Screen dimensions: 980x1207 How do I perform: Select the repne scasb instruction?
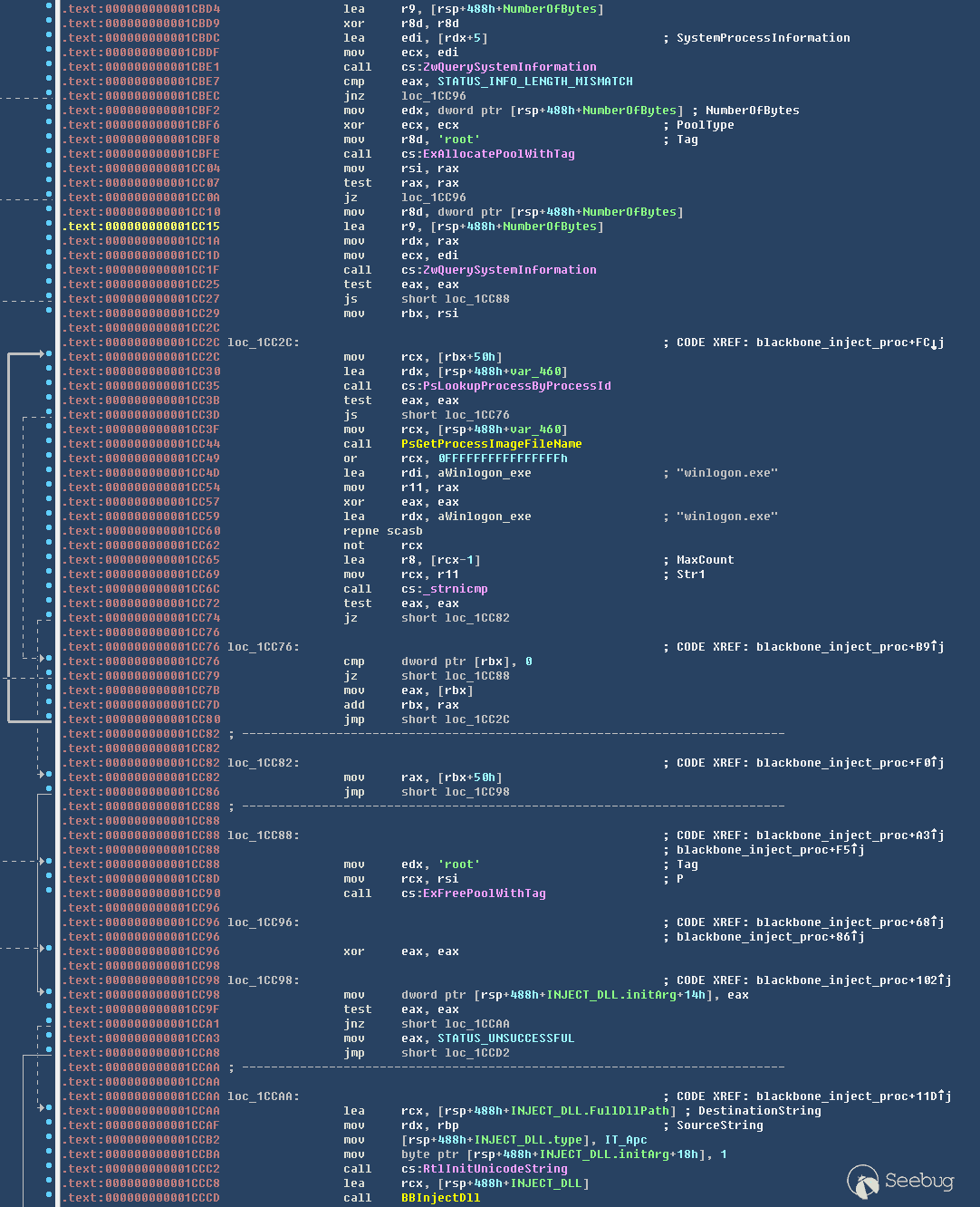click(383, 531)
